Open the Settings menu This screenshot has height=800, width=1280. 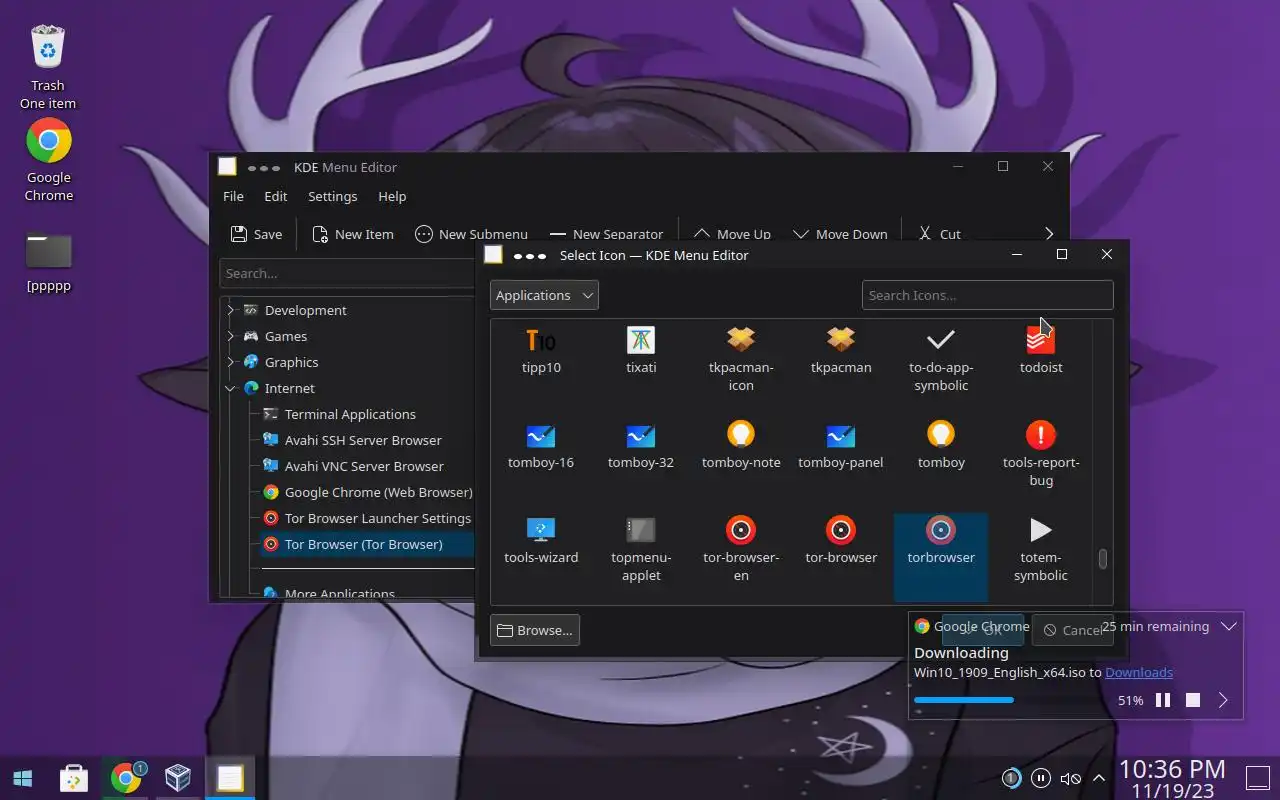click(x=332, y=196)
